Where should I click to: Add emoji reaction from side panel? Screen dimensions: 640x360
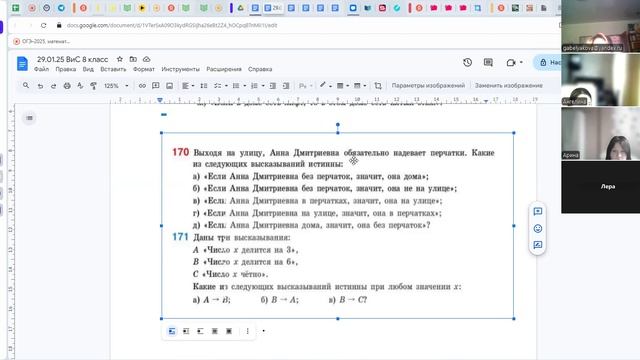pyautogui.click(x=538, y=229)
